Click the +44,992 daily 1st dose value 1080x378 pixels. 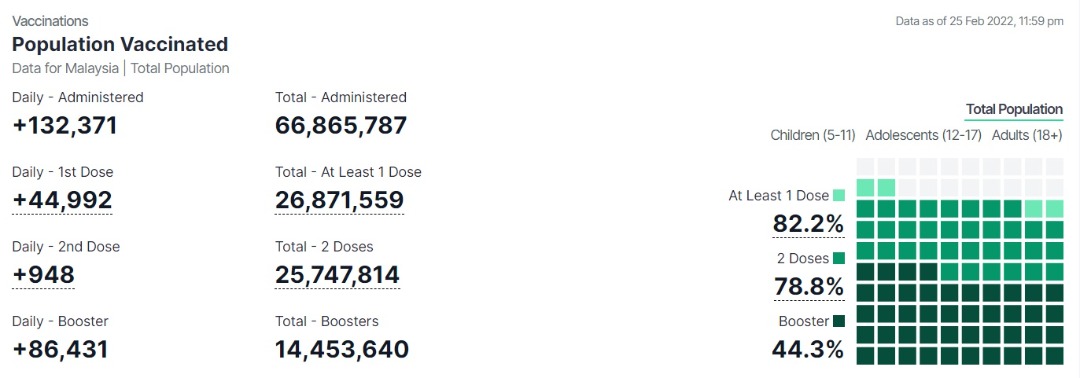62,200
